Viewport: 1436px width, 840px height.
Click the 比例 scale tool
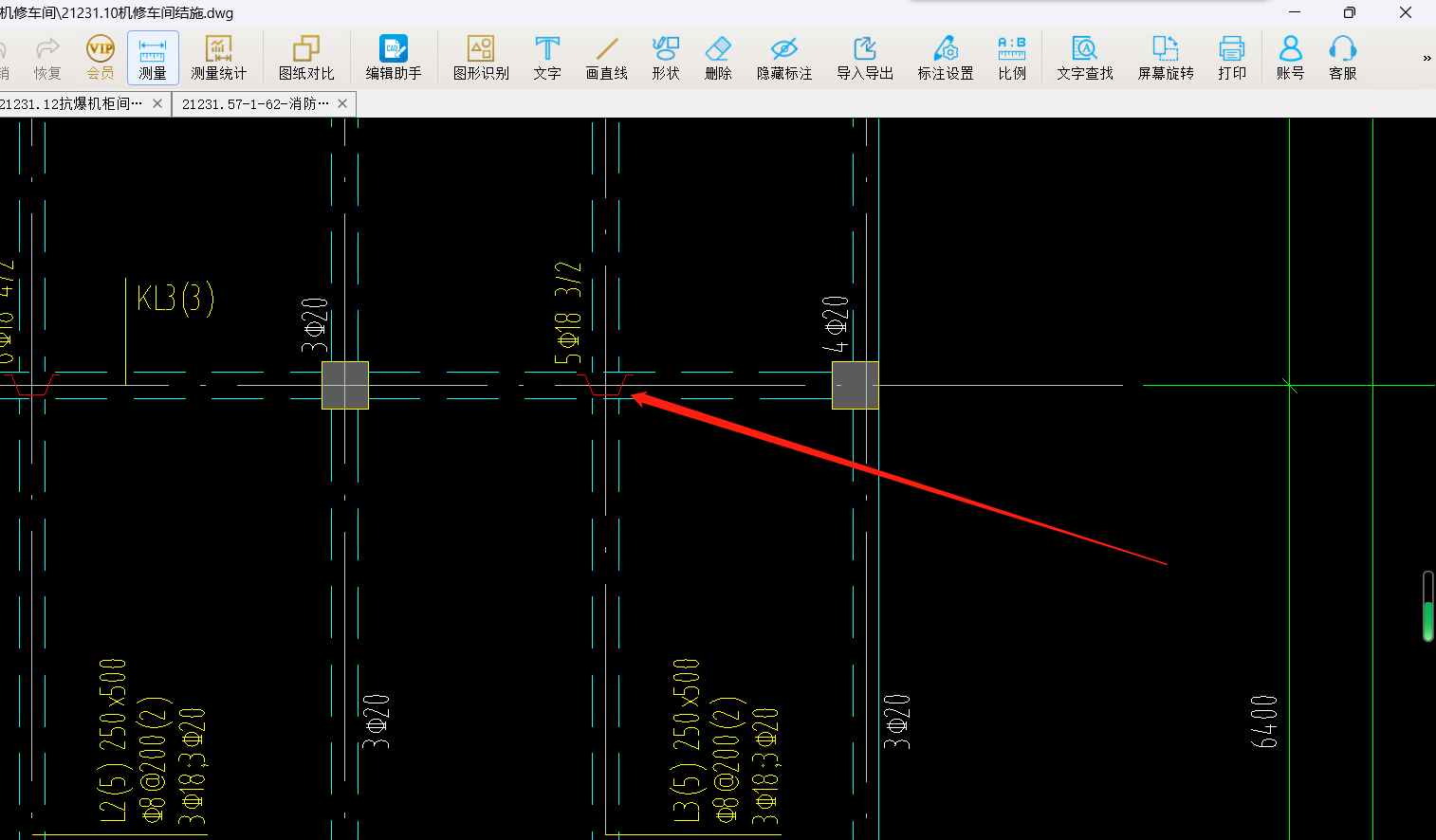1012,58
